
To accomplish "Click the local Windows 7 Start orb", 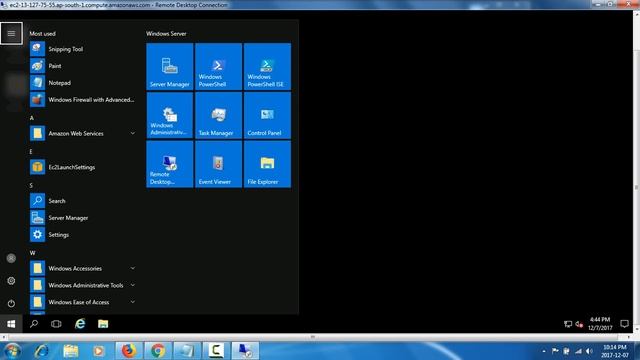I will (x=12, y=351).
